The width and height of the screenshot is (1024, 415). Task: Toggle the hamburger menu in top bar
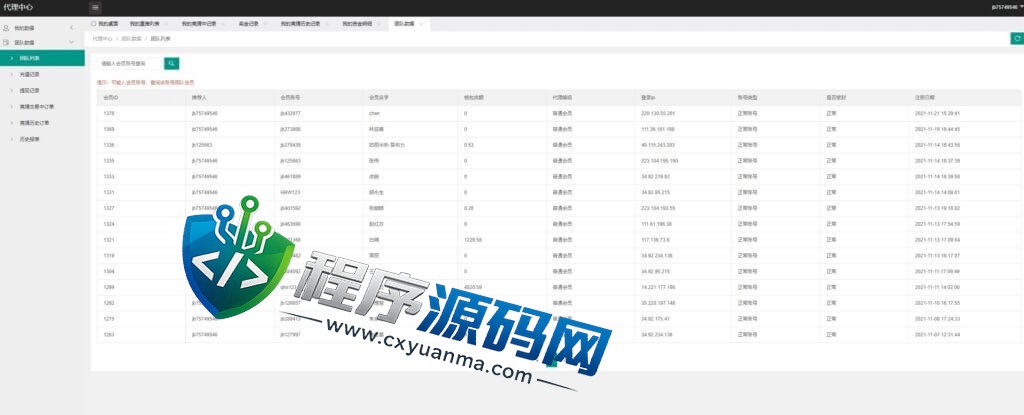(95, 7)
